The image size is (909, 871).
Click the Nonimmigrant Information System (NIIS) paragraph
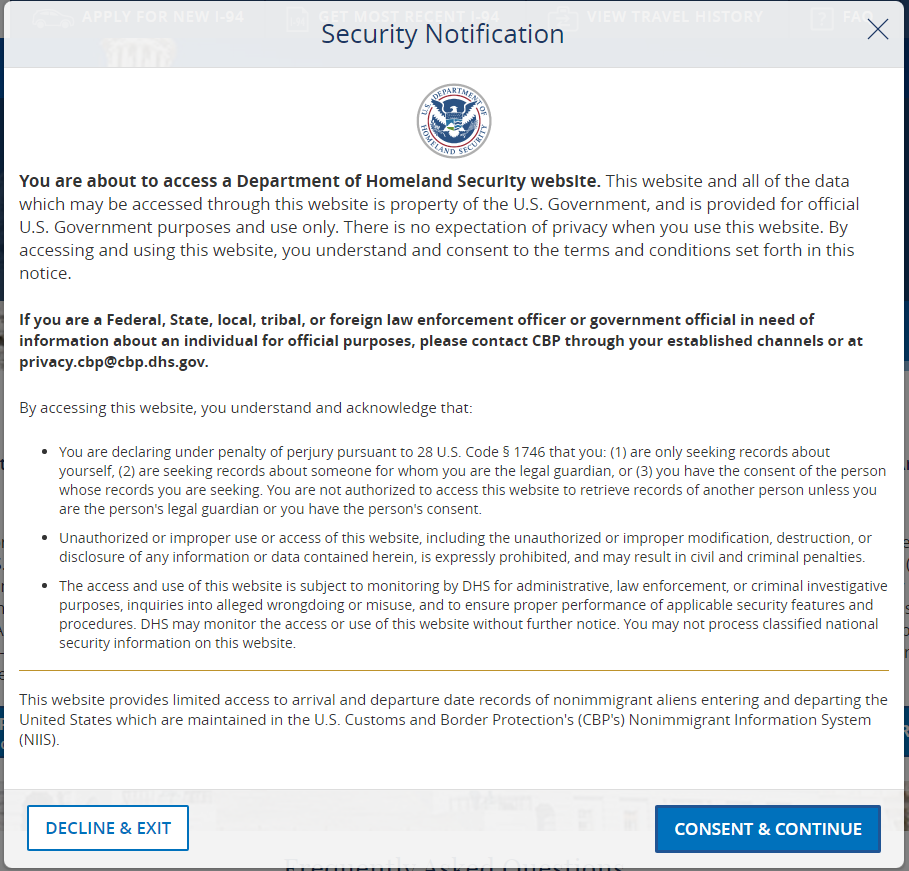point(452,719)
